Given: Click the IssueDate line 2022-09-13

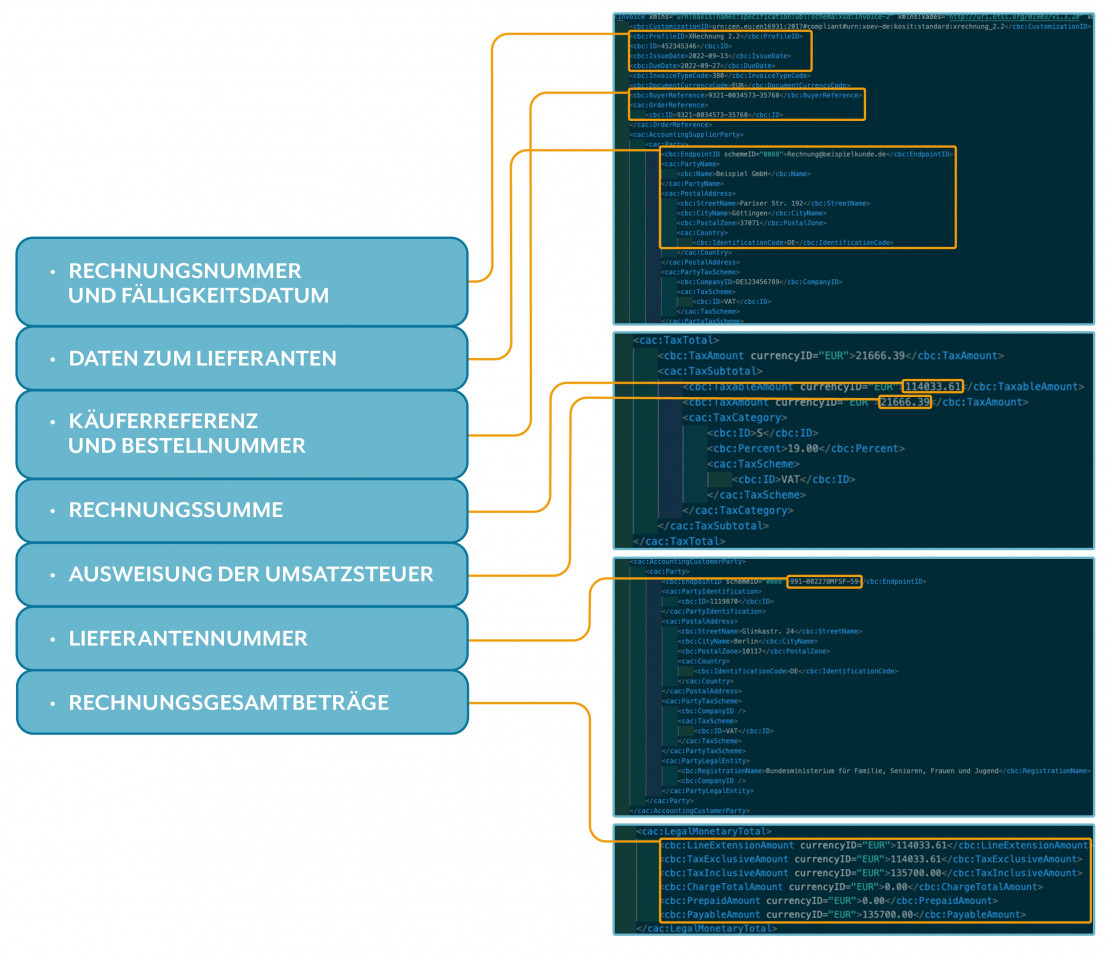Looking at the screenshot, I should pos(710,56).
